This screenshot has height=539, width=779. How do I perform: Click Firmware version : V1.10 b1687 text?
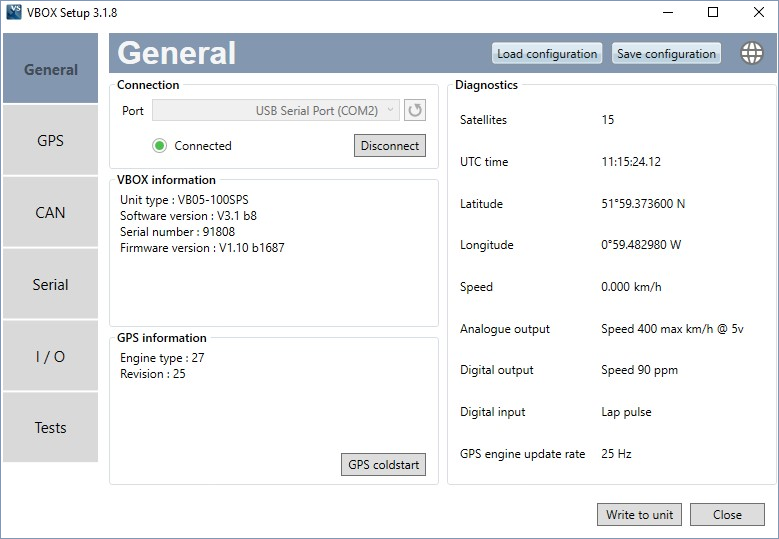(202, 247)
